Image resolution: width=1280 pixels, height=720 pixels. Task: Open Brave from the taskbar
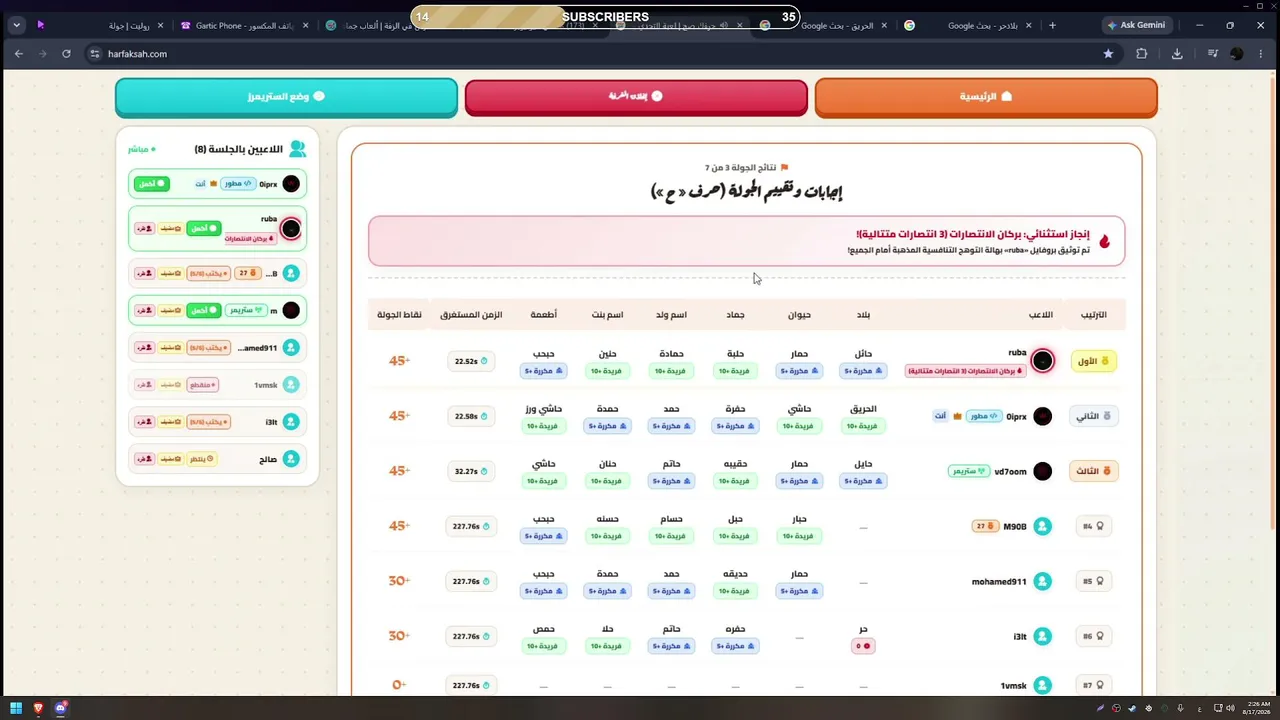[x=39, y=709]
